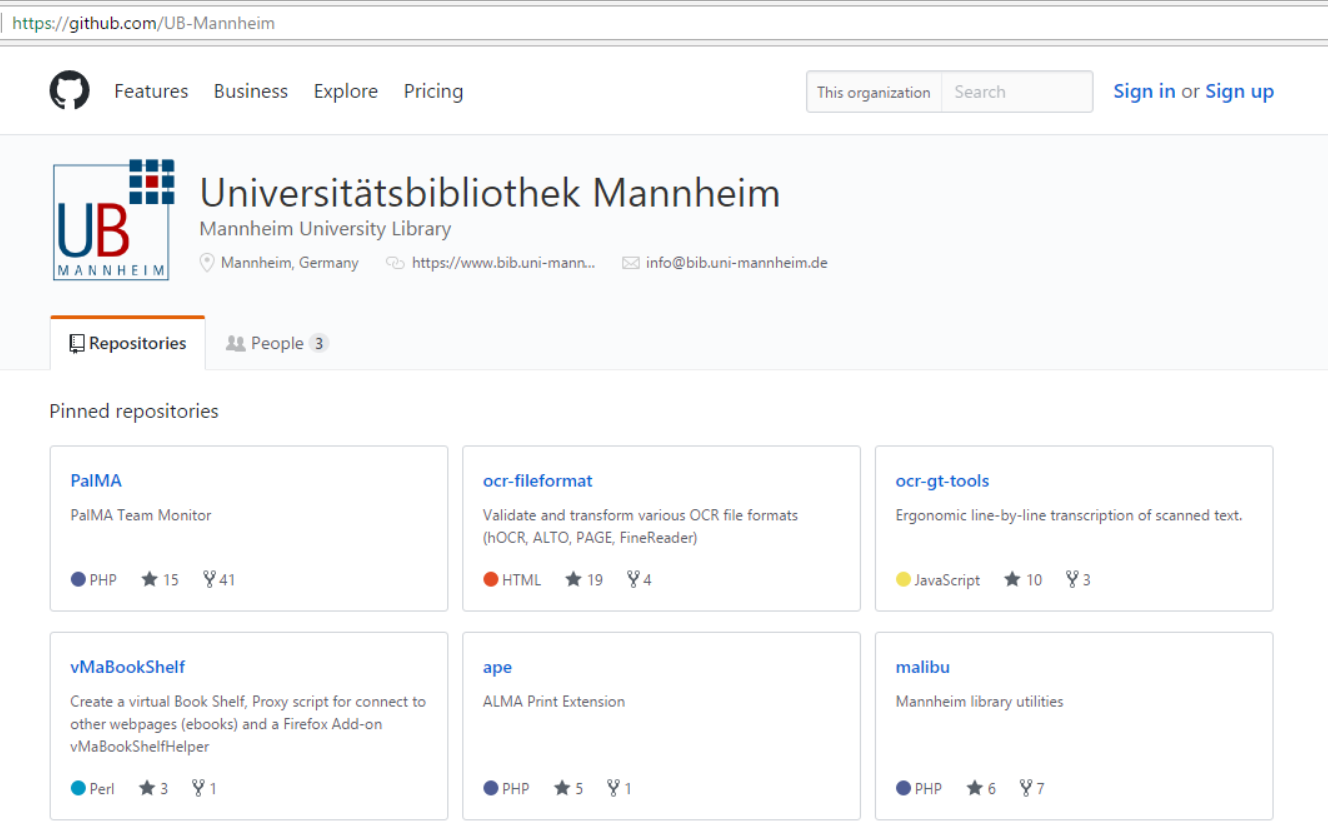Click the ALMA Print Extension description
Viewport: 1328px width, 839px height.
pyautogui.click(x=554, y=702)
